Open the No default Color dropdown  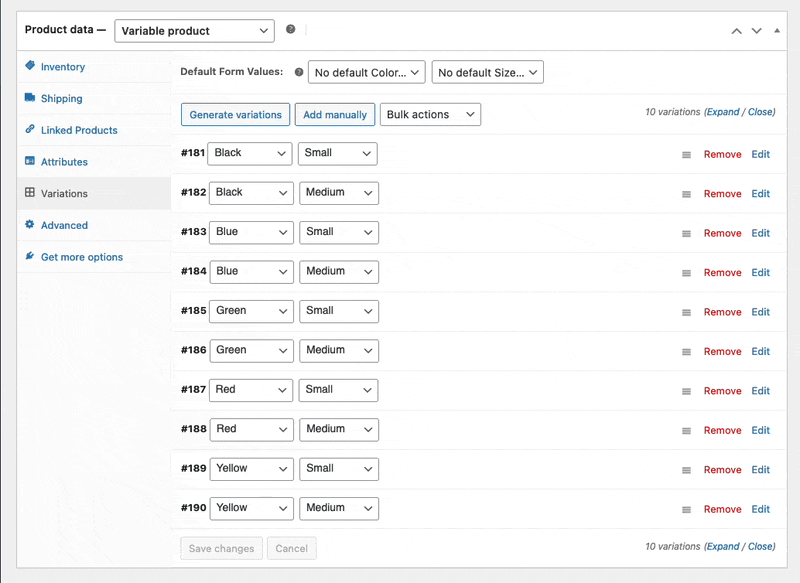(x=367, y=72)
